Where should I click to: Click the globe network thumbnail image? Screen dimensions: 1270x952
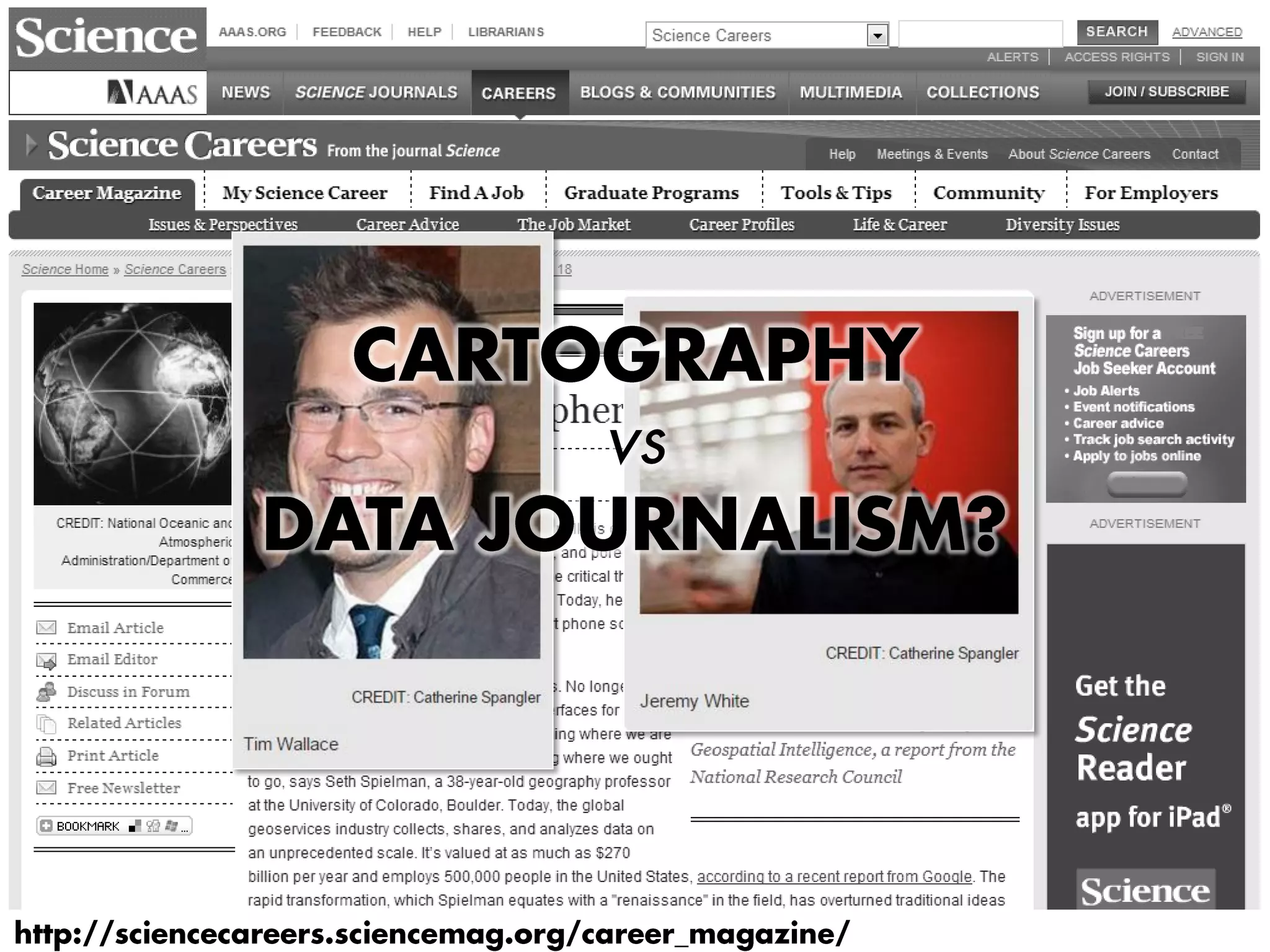click(133, 404)
